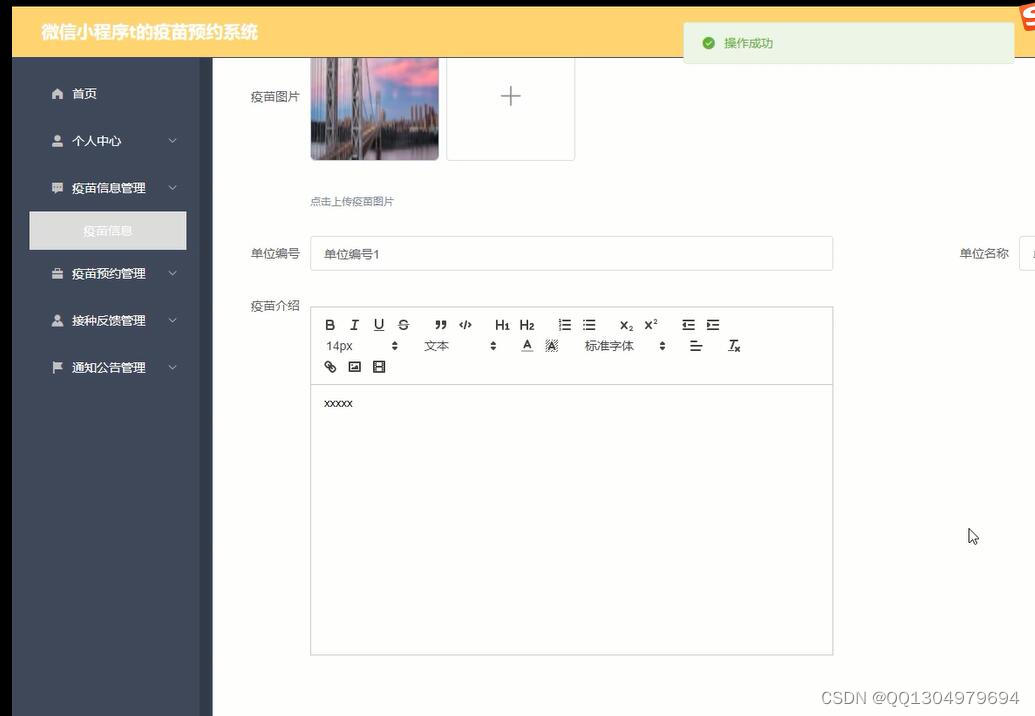This screenshot has height=716, width=1035.
Task: Insert a video in the editor
Action: (x=379, y=366)
